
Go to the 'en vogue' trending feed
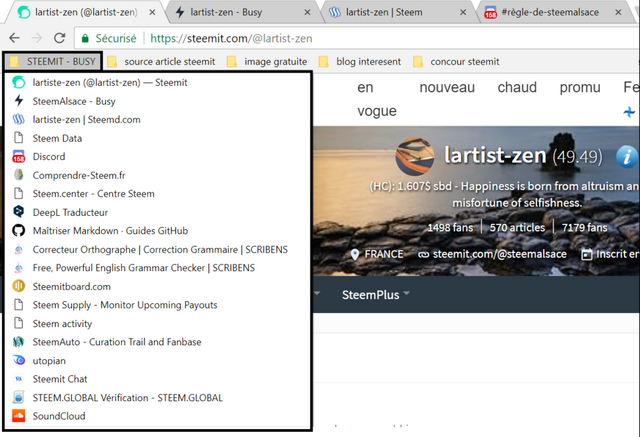tap(376, 99)
